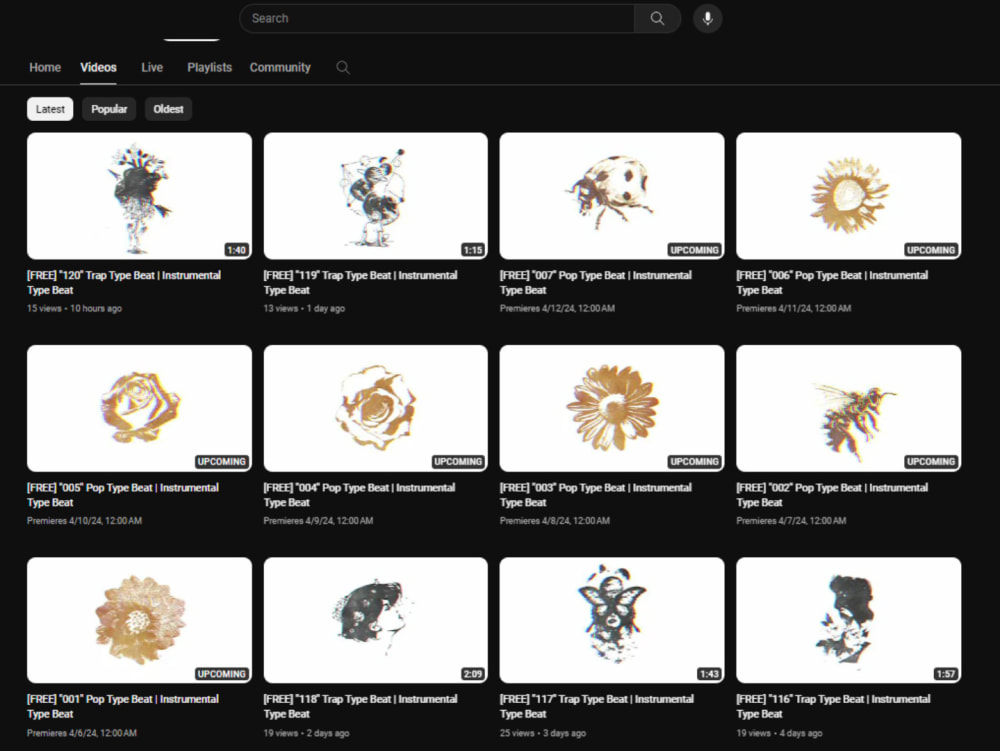Viewport: 1000px width, 751px height.
Task: Open the "002" Pop bee thumbnail
Action: point(849,408)
